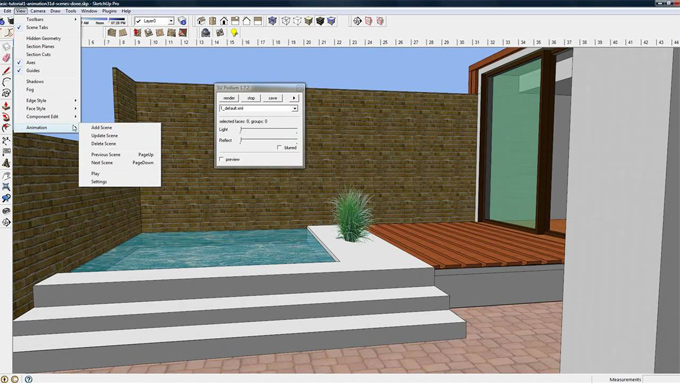This screenshot has height=383, width=680.
Task: Click the Podium arrow expand button
Action: [294, 98]
